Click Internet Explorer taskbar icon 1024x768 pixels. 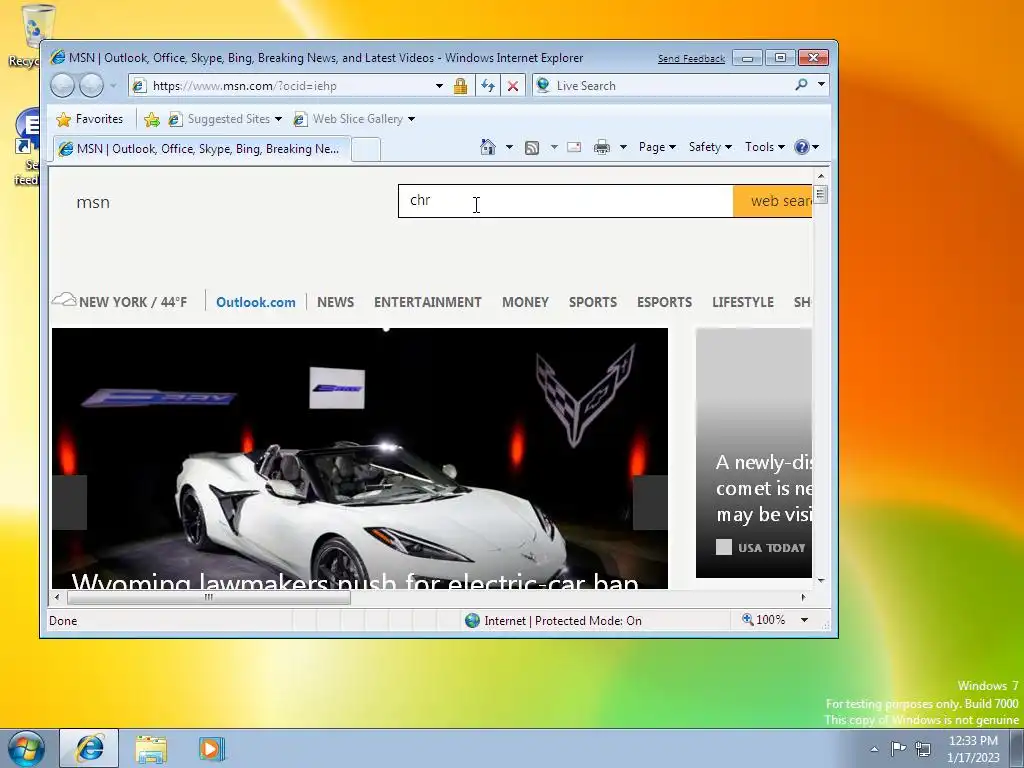point(89,748)
